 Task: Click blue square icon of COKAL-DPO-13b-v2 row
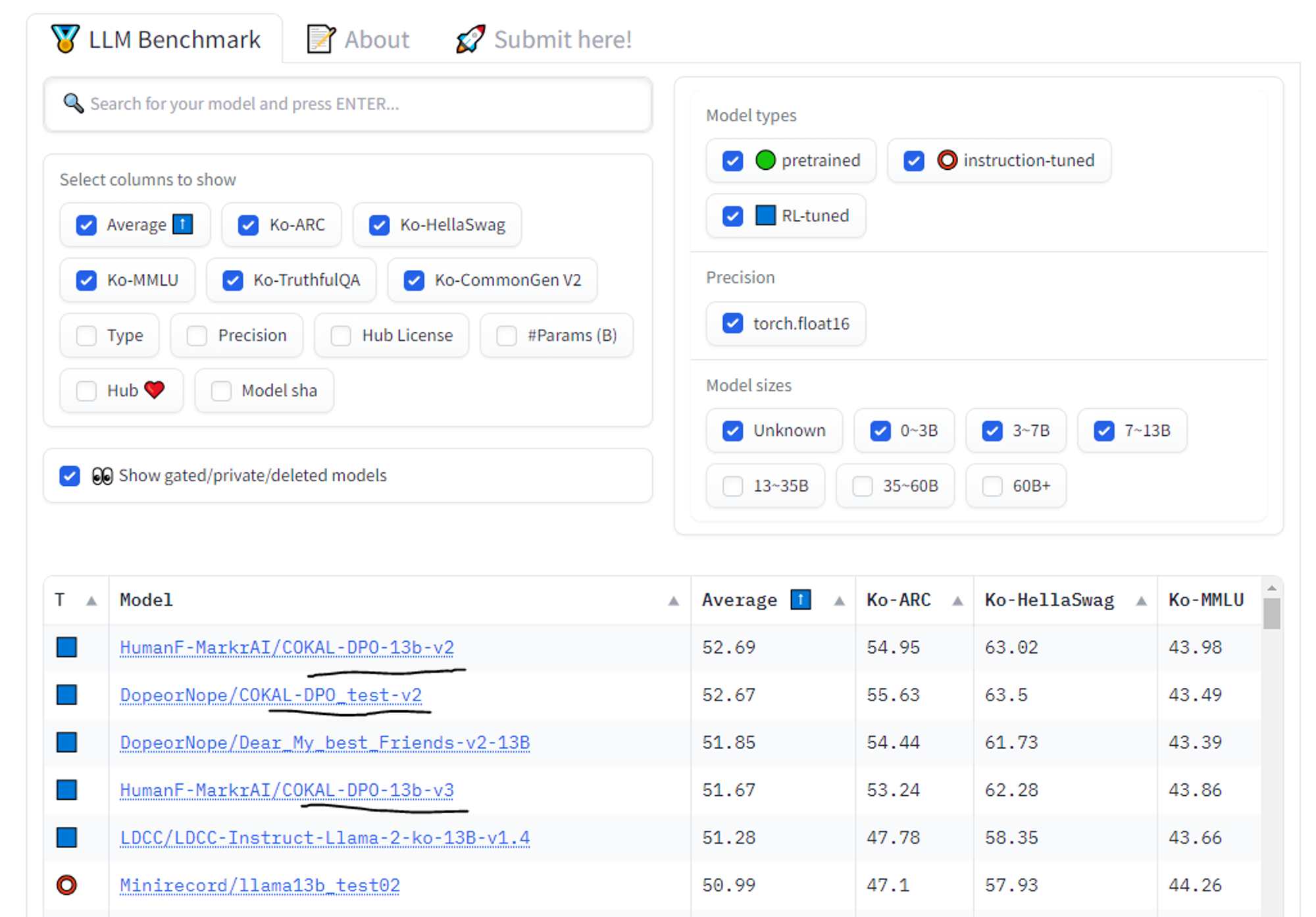pos(66,647)
